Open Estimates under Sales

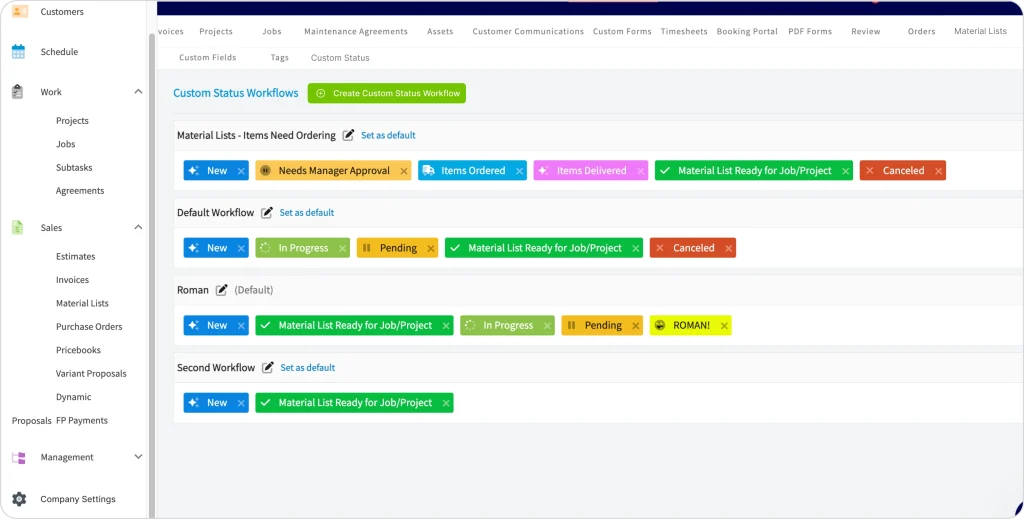pyautogui.click(x=76, y=257)
